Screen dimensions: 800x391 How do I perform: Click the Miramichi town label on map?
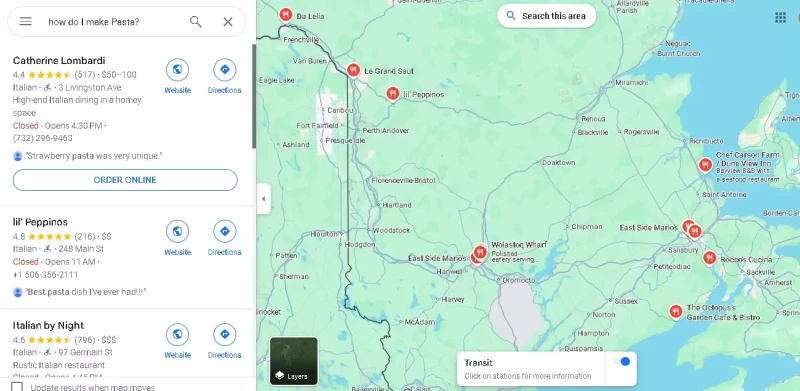pos(632,82)
